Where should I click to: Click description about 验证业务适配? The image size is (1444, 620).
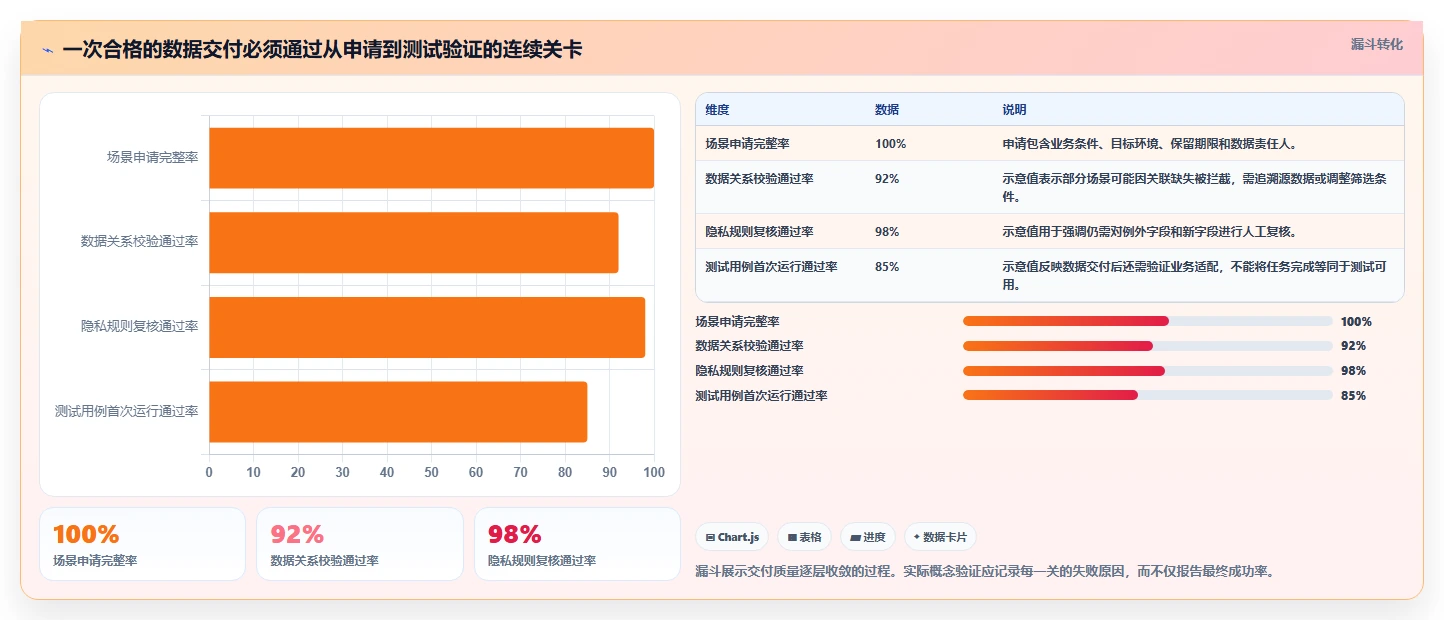pyautogui.click(x=1195, y=275)
